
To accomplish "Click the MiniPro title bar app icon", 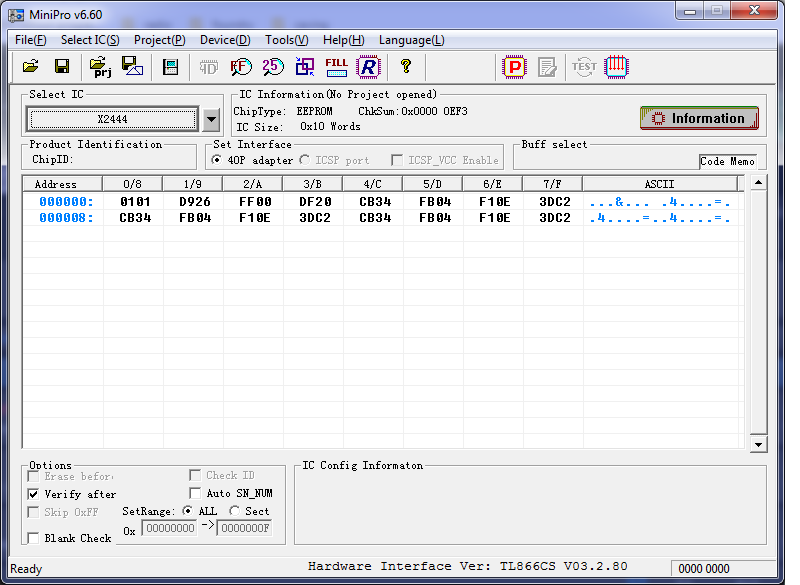I will pos(16,15).
